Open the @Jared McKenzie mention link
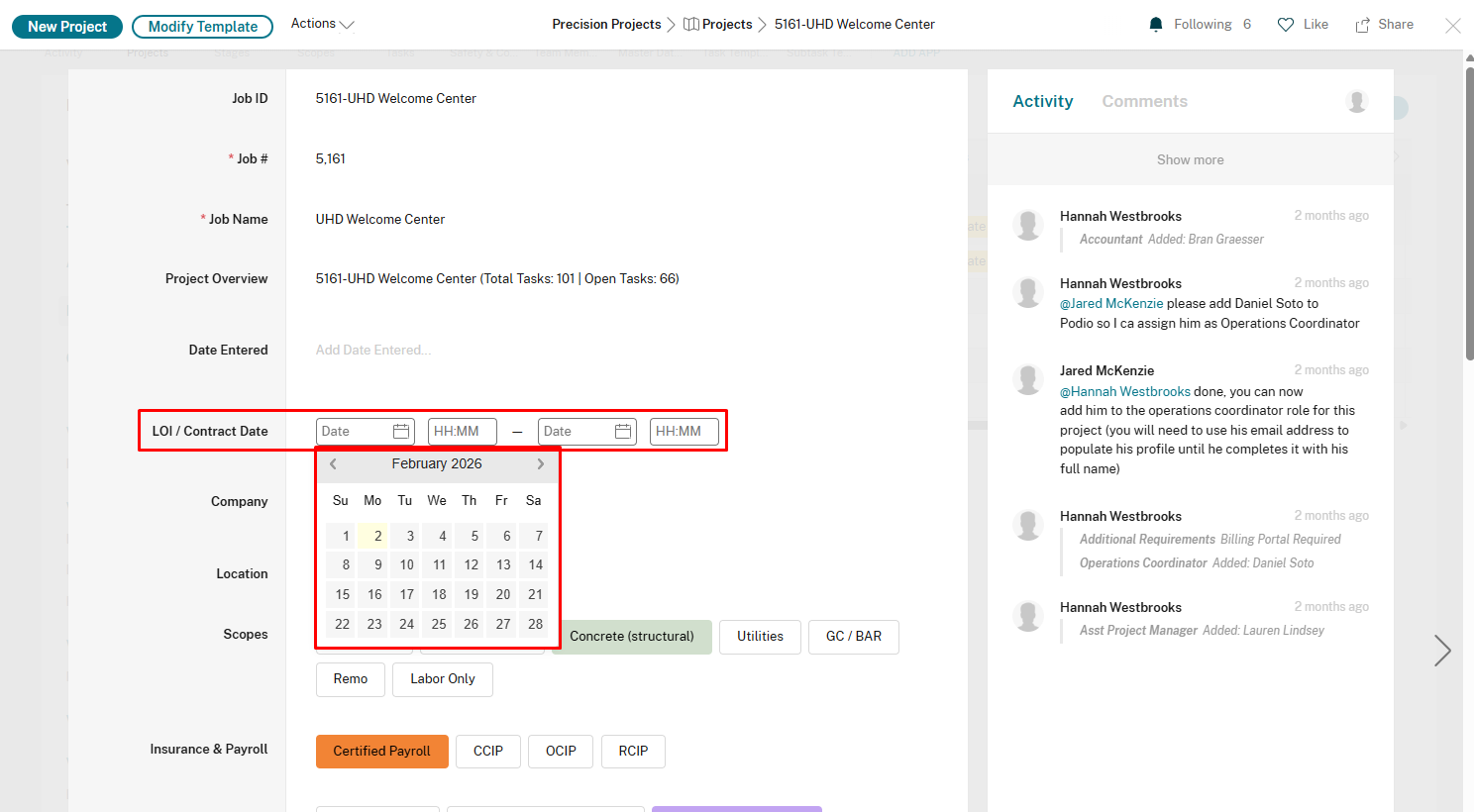The height and width of the screenshot is (812, 1474). [x=1111, y=304]
